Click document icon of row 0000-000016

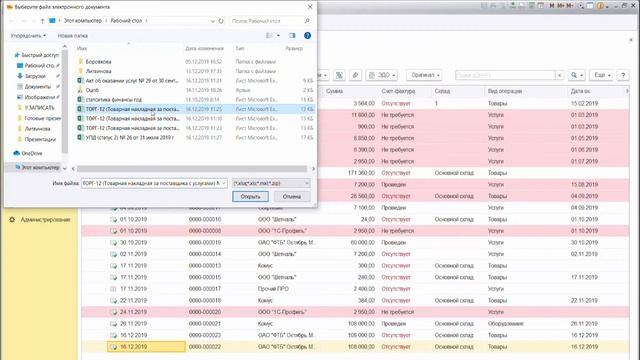click(x=114, y=220)
